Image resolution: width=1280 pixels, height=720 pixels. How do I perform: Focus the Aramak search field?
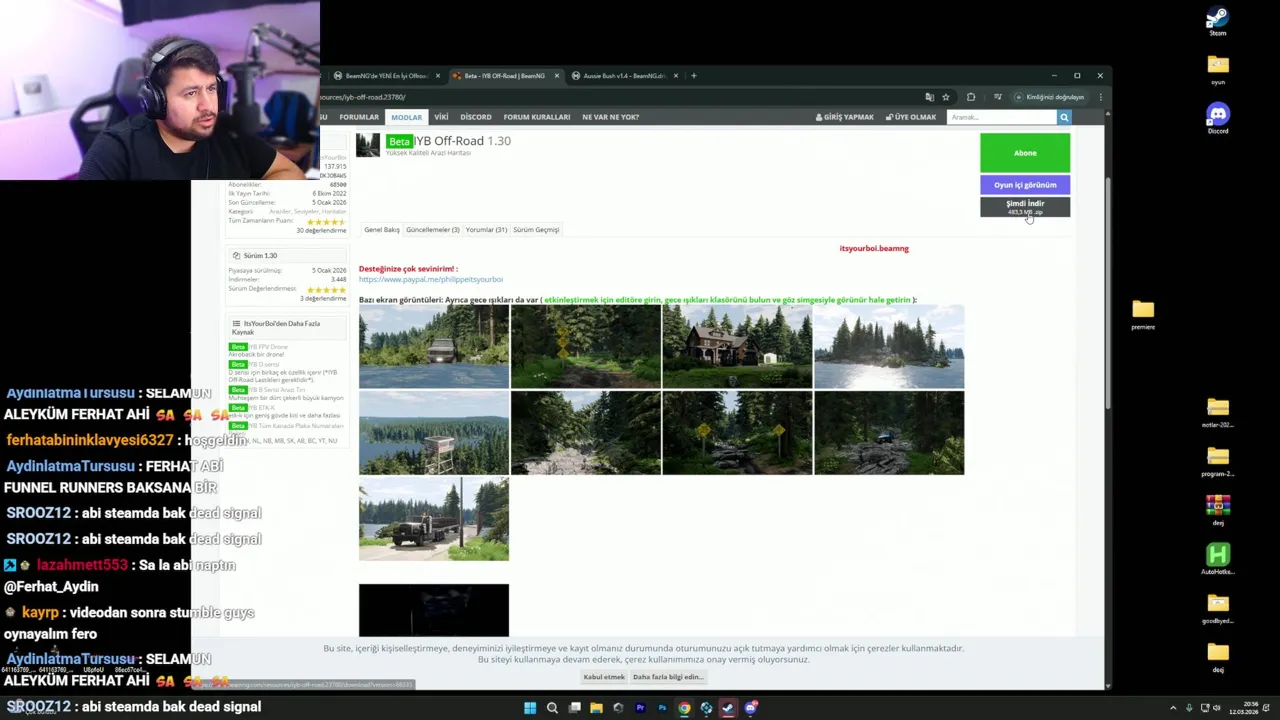(1002, 117)
